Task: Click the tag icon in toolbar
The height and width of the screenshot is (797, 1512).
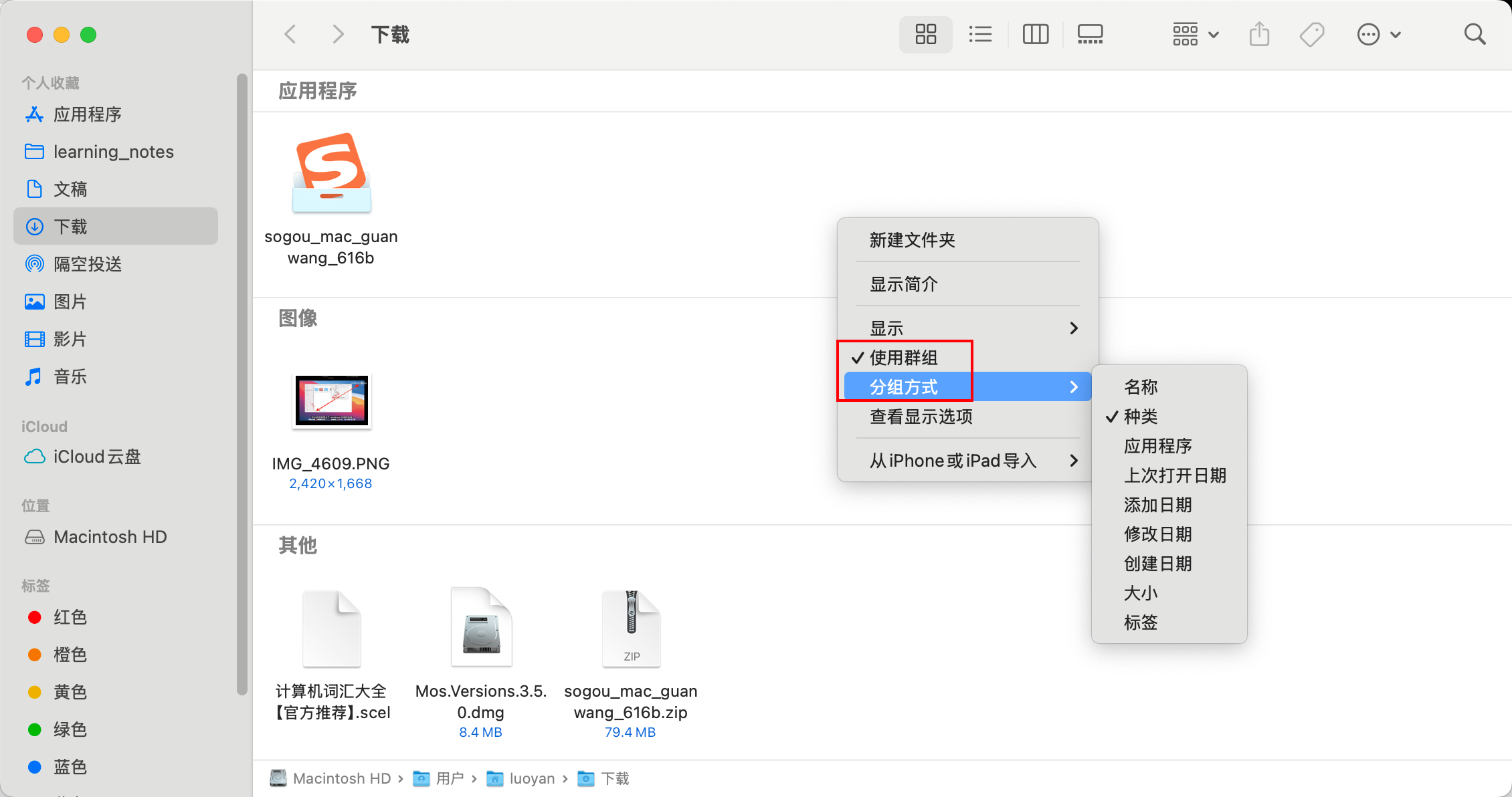Action: pyautogui.click(x=1311, y=34)
